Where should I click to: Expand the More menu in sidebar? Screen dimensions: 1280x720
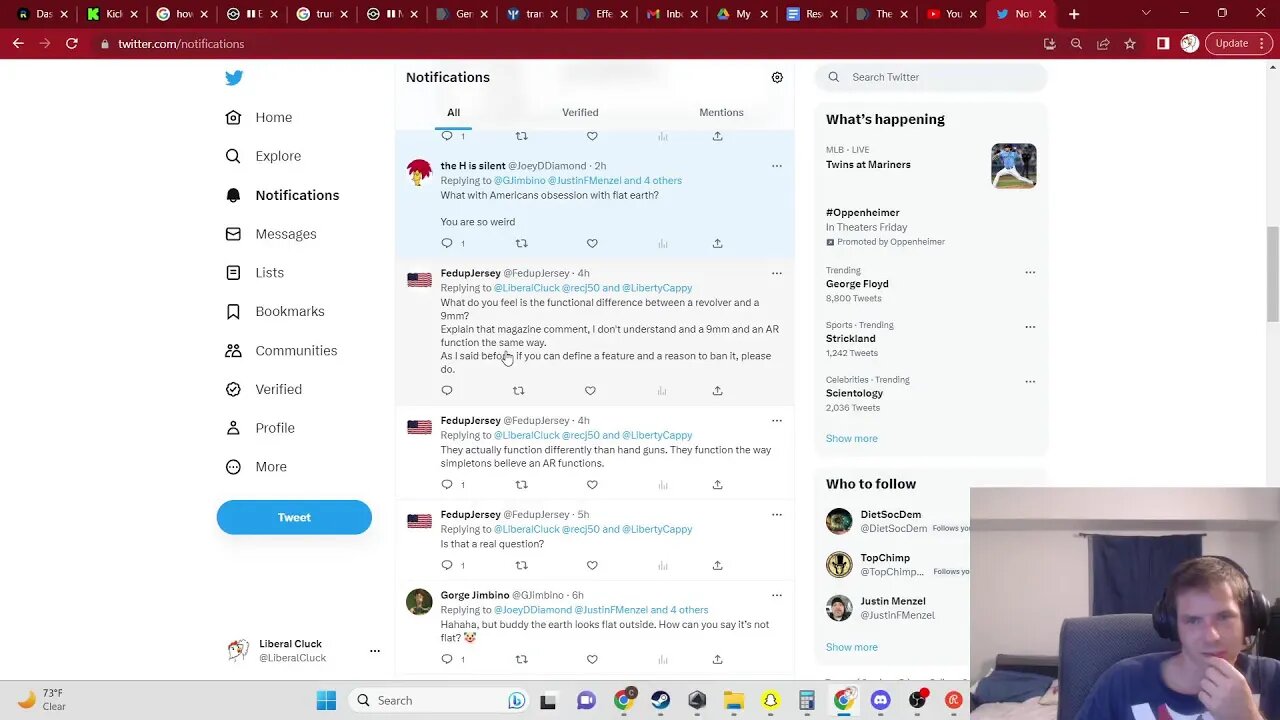click(256, 467)
